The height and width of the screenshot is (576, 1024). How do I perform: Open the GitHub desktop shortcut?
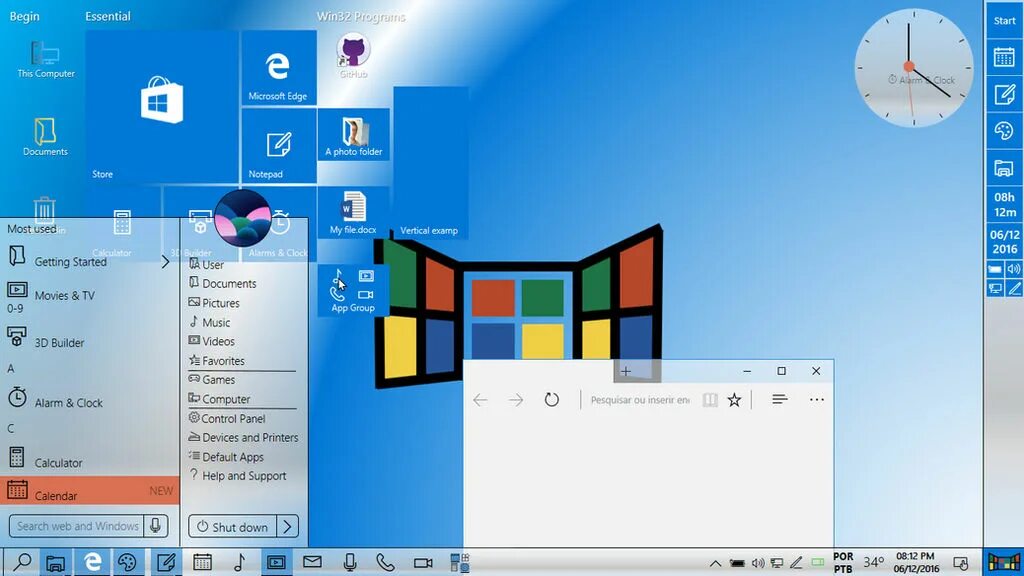(x=353, y=56)
